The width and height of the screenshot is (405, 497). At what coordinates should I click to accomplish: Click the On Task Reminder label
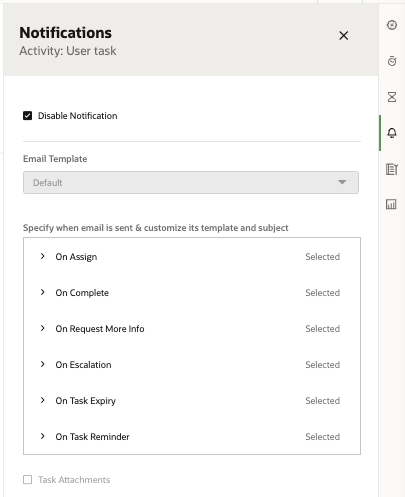click(92, 437)
